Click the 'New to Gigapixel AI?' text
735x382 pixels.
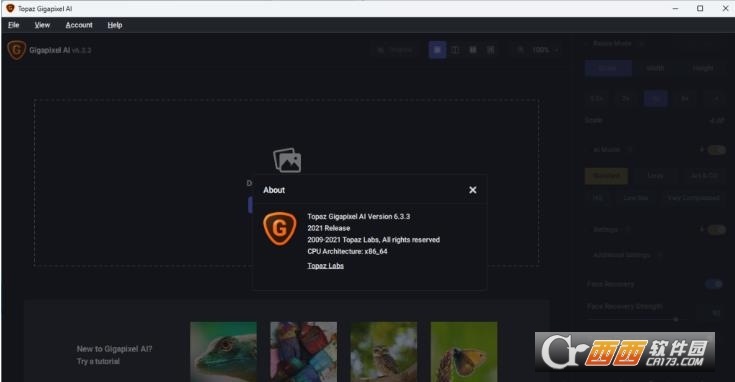[x=114, y=349]
